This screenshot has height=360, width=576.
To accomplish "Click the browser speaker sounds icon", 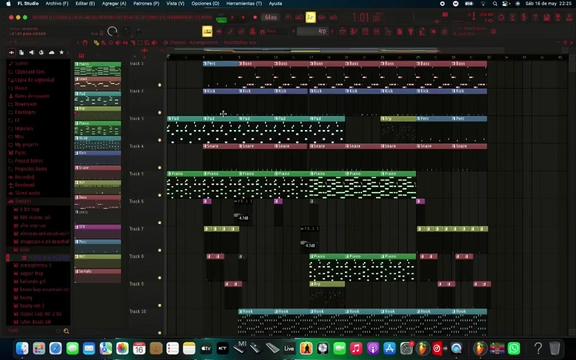I will pos(31,53).
